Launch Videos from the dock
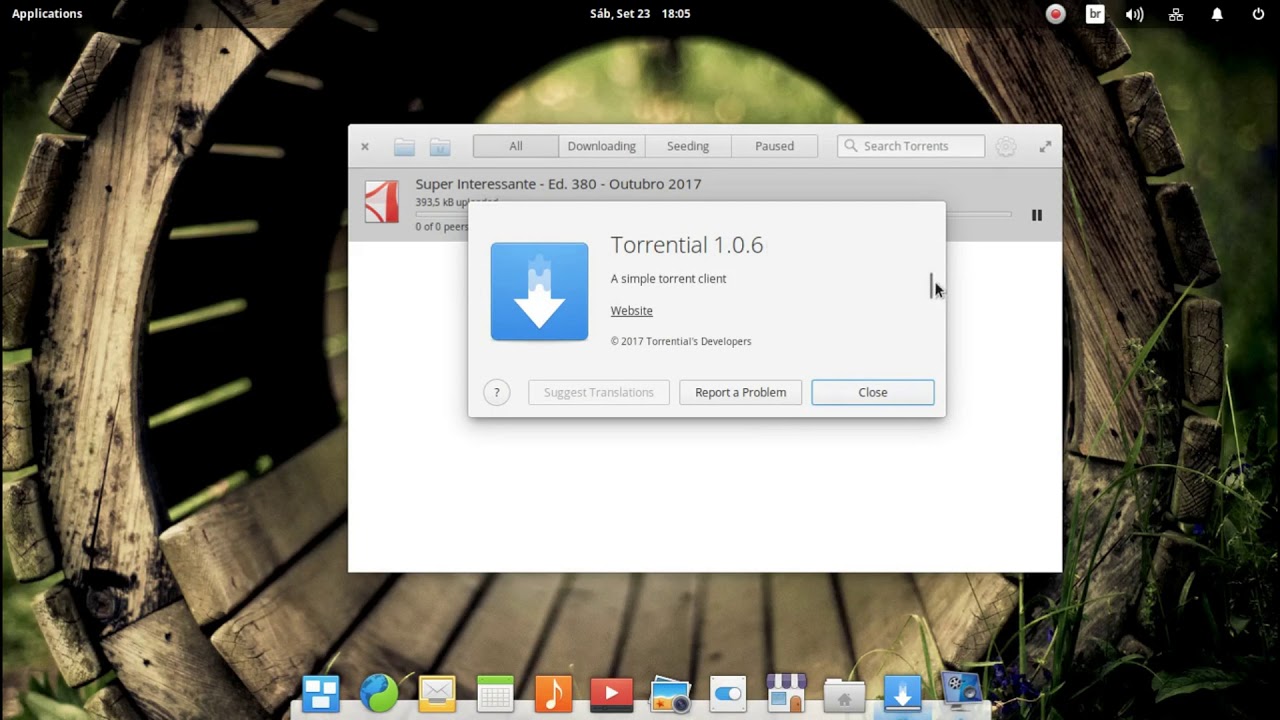This screenshot has height=720, width=1280. (611, 693)
